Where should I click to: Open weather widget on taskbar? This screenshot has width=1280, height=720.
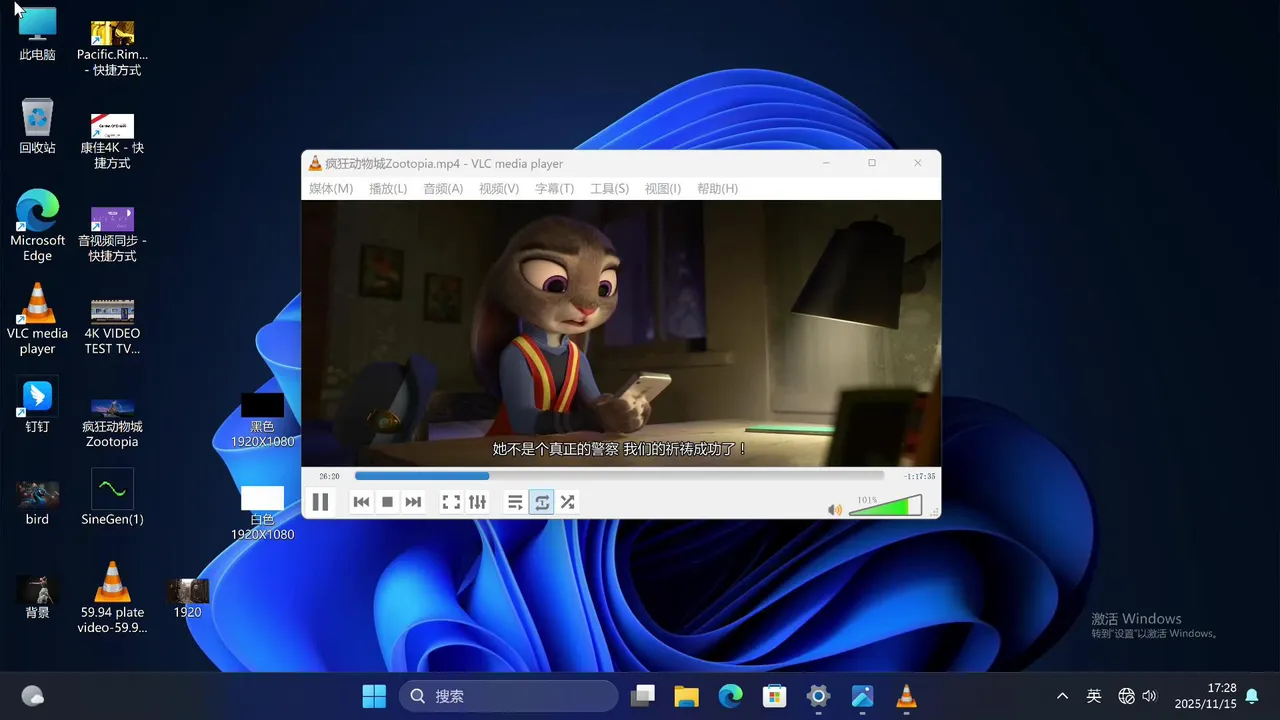32,696
